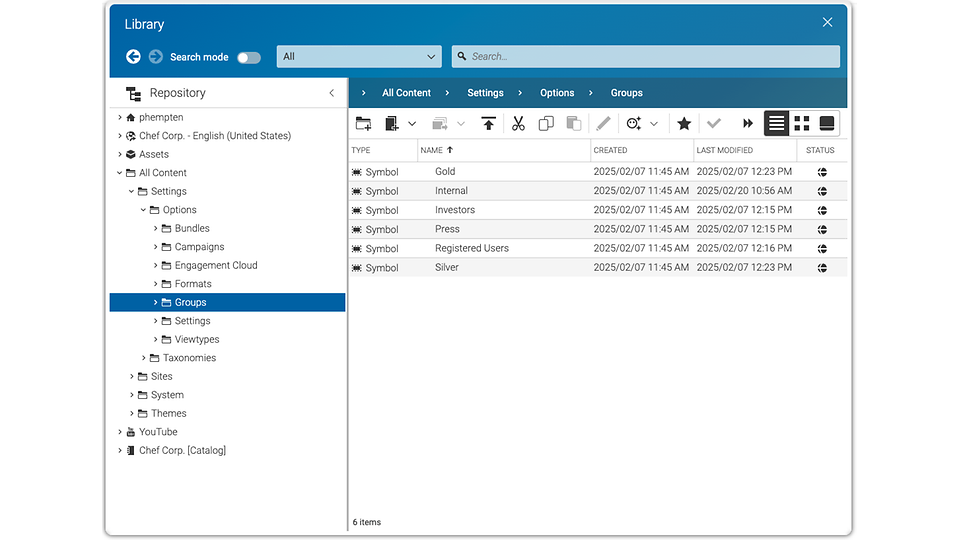Sort by Last Modified column header

tap(724, 150)
